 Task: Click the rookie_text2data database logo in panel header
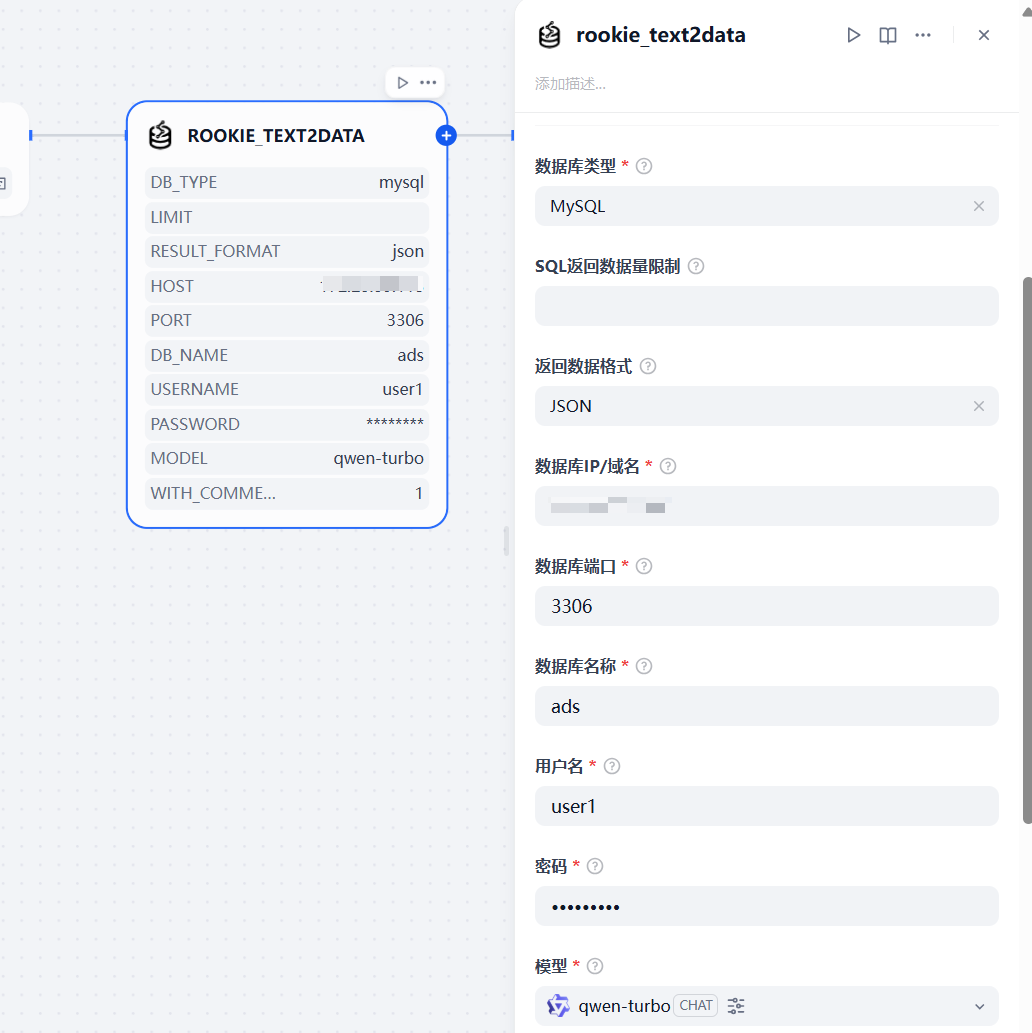click(549, 35)
